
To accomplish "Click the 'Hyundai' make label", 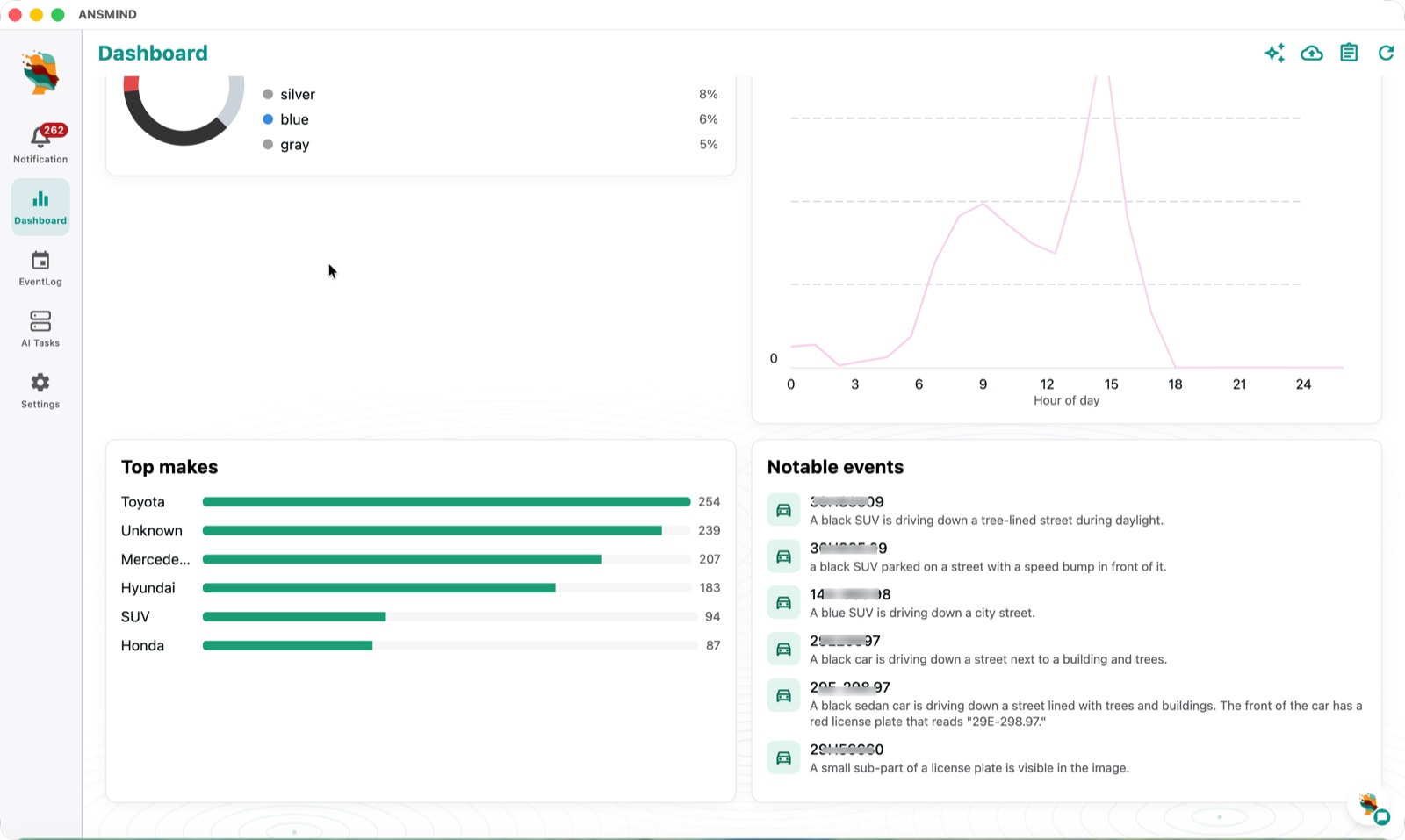I will point(148,588).
